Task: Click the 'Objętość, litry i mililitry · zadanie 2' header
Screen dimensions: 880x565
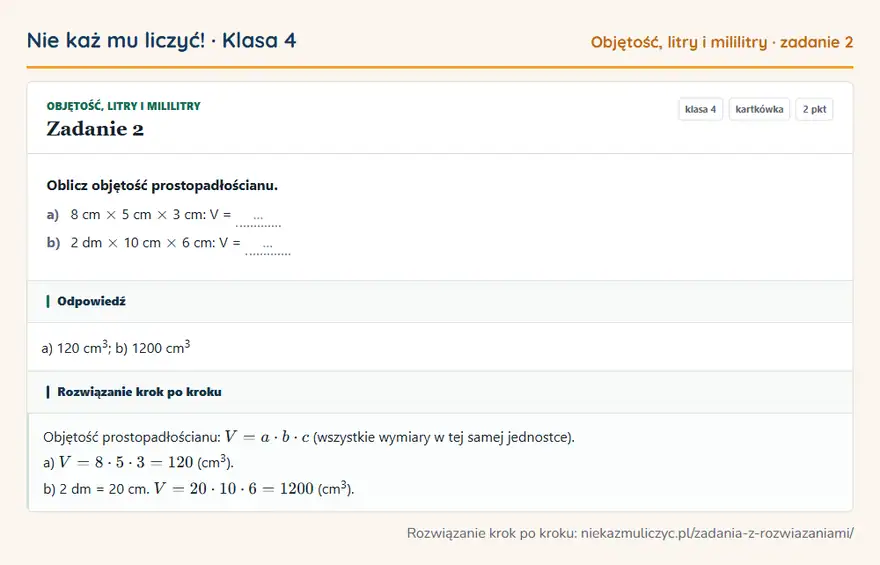Action: click(722, 42)
